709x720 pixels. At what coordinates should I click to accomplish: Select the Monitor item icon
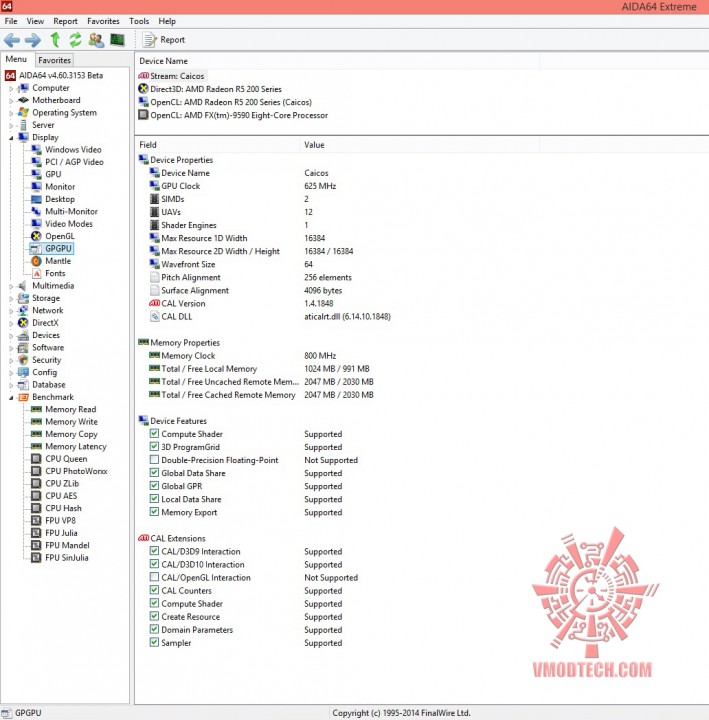point(36,187)
